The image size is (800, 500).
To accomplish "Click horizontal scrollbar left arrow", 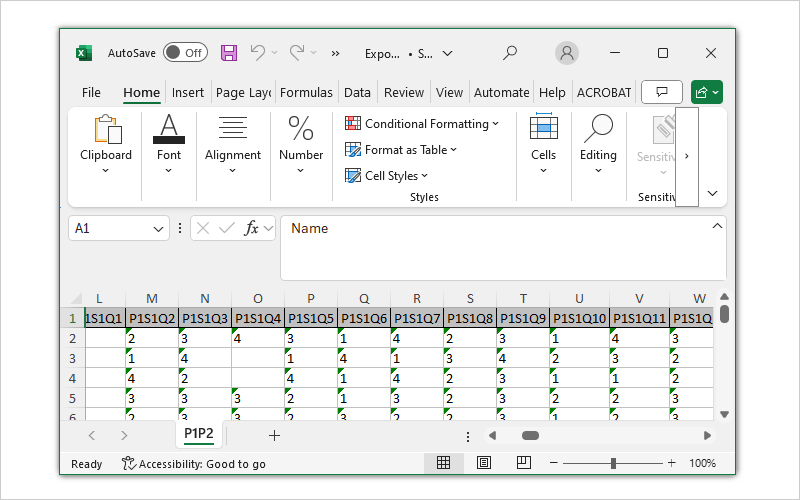I will click(492, 435).
